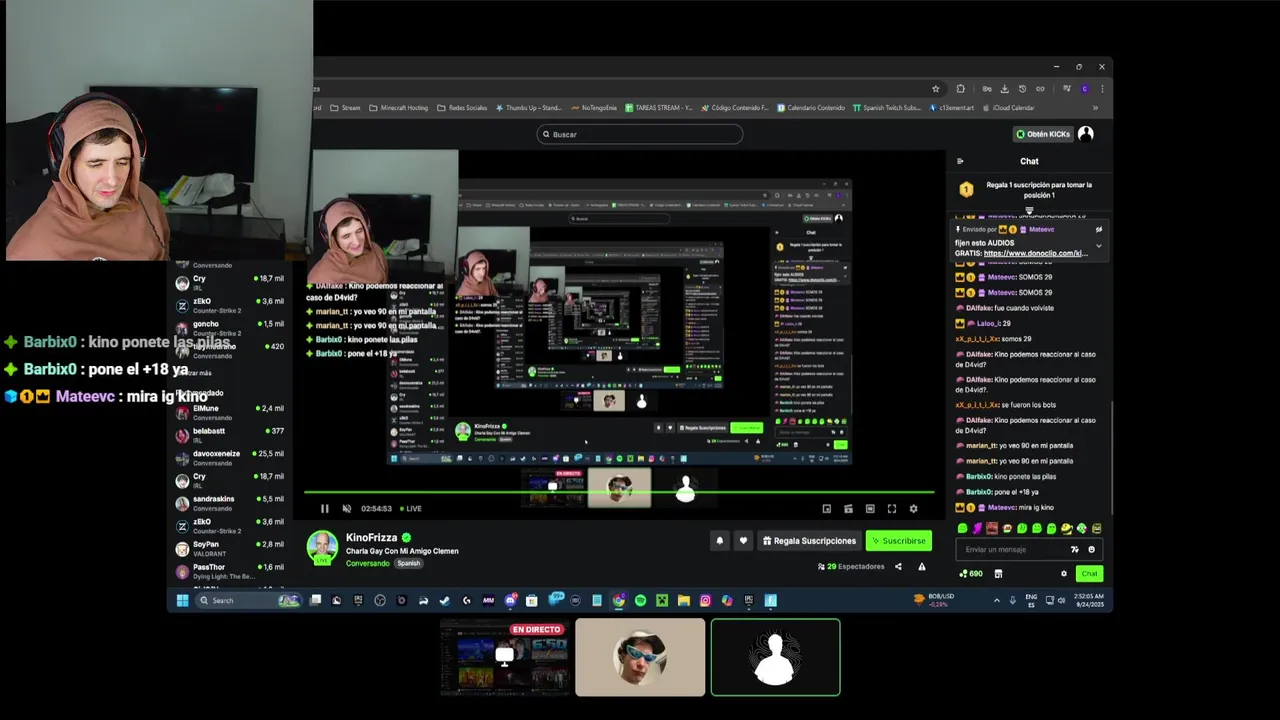This screenshot has width=1280, height=720.
Task: Open Calendario Contenido bookmark
Action: [x=811, y=108]
